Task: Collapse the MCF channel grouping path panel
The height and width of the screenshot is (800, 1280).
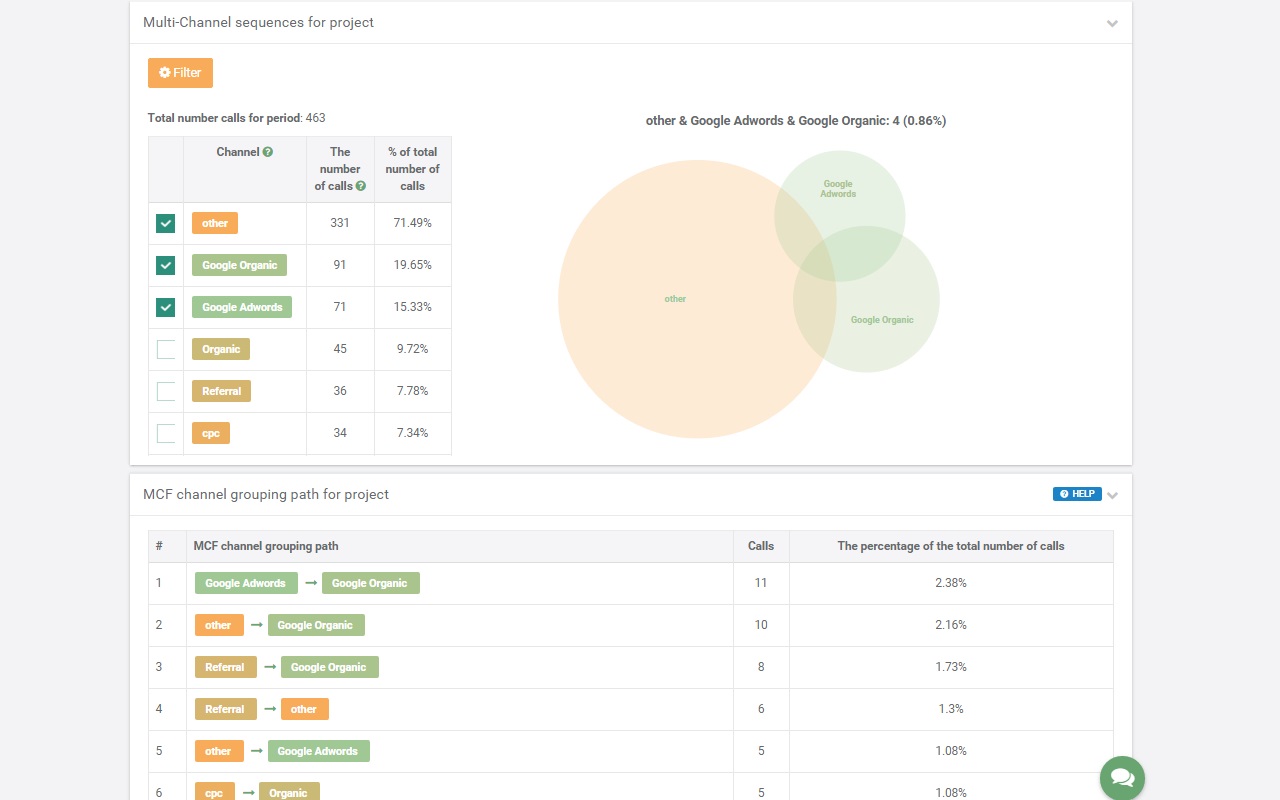Action: (x=1112, y=495)
